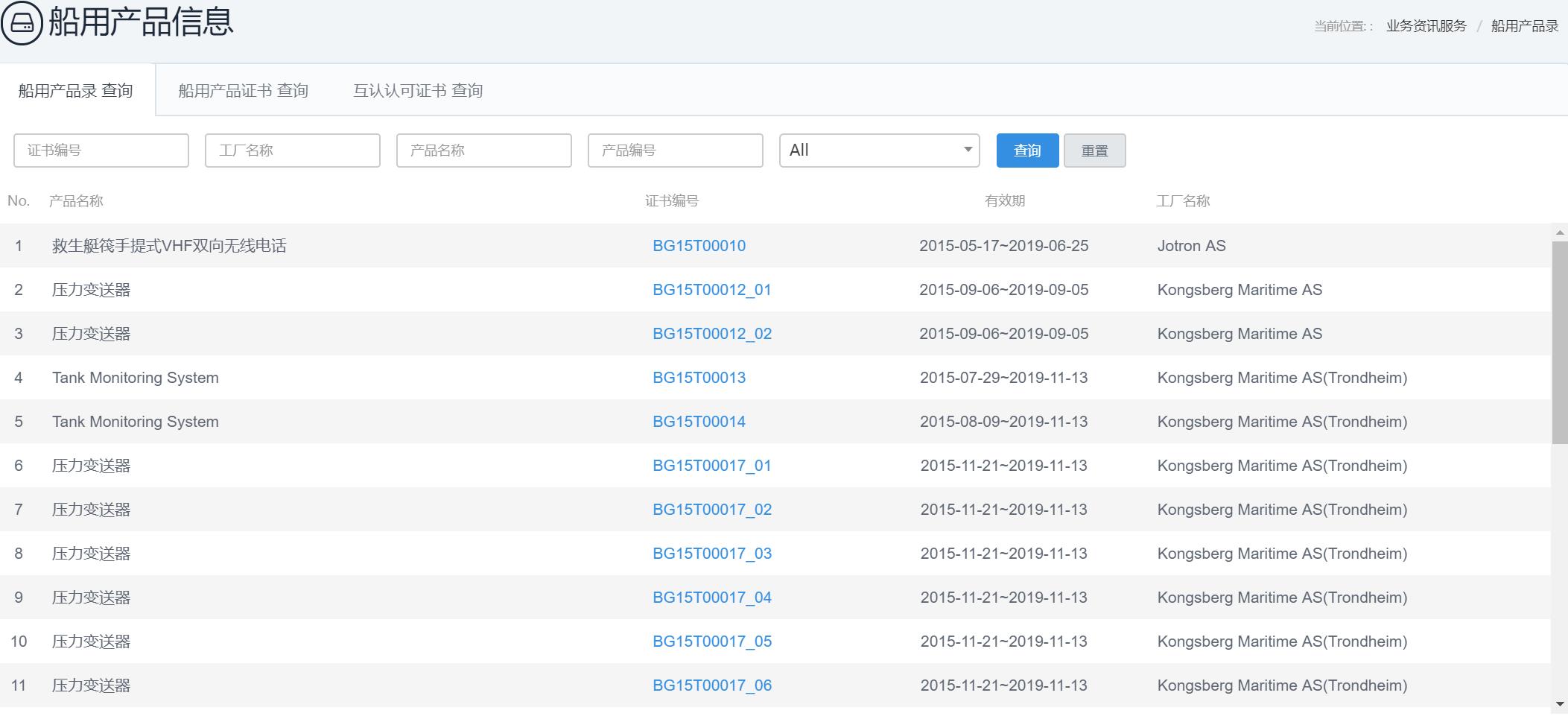This screenshot has height=719, width=1568.
Task: Open certificate BG15T00017_03
Action: pos(712,554)
